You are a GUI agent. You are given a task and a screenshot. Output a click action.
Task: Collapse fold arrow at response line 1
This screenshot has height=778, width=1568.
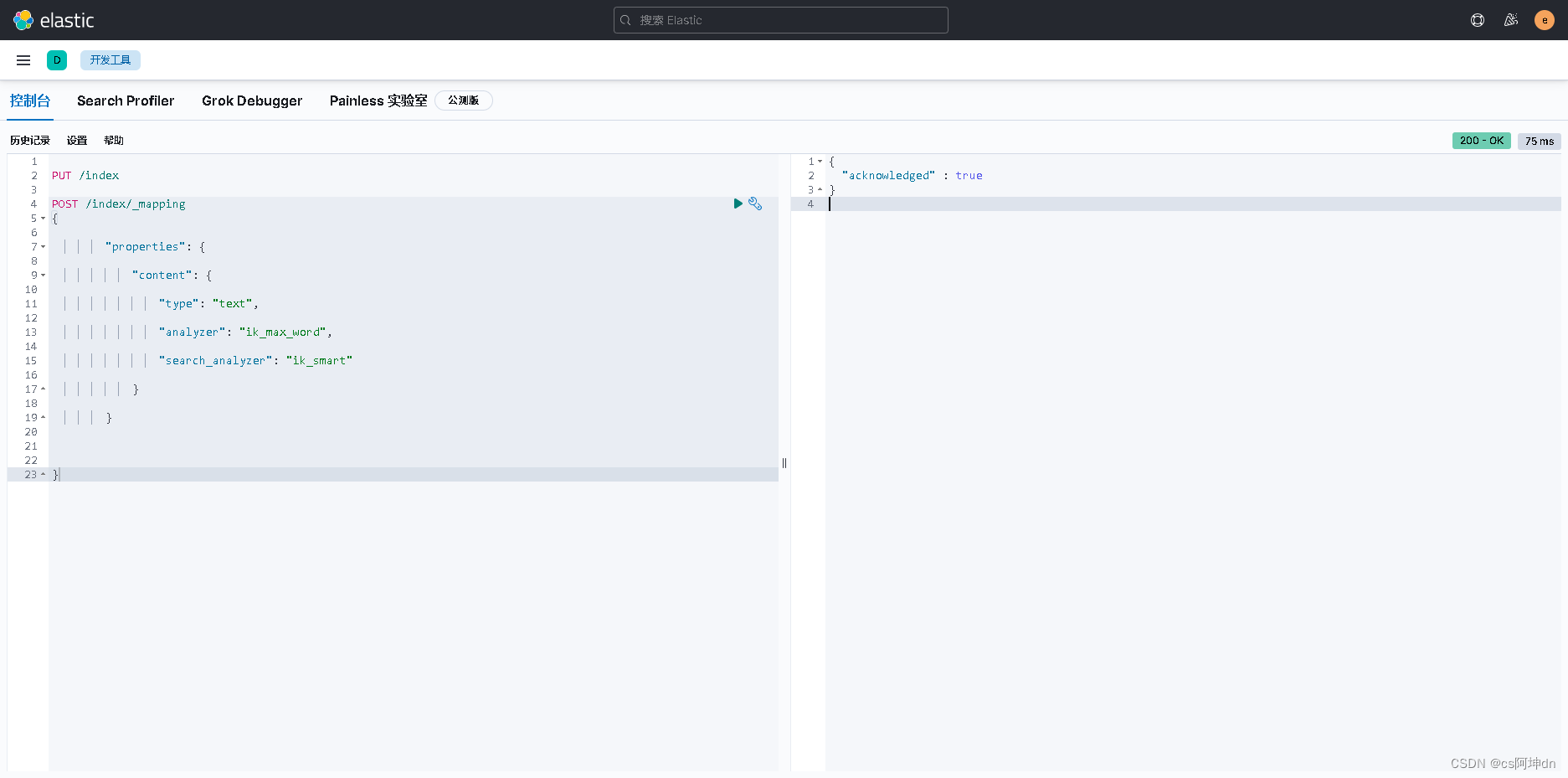tap(820, 162)
